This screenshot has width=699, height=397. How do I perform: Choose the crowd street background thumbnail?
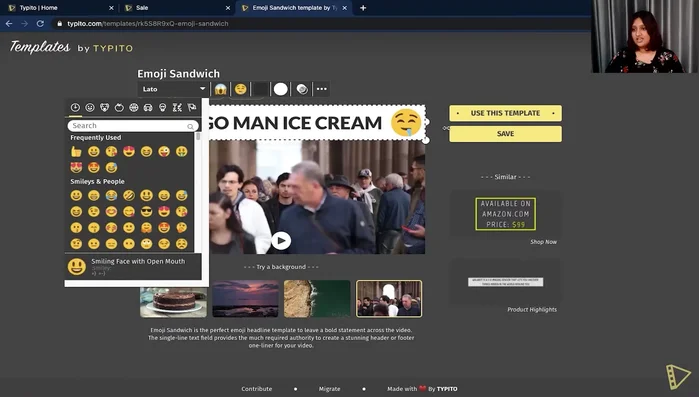click(389, 299)
